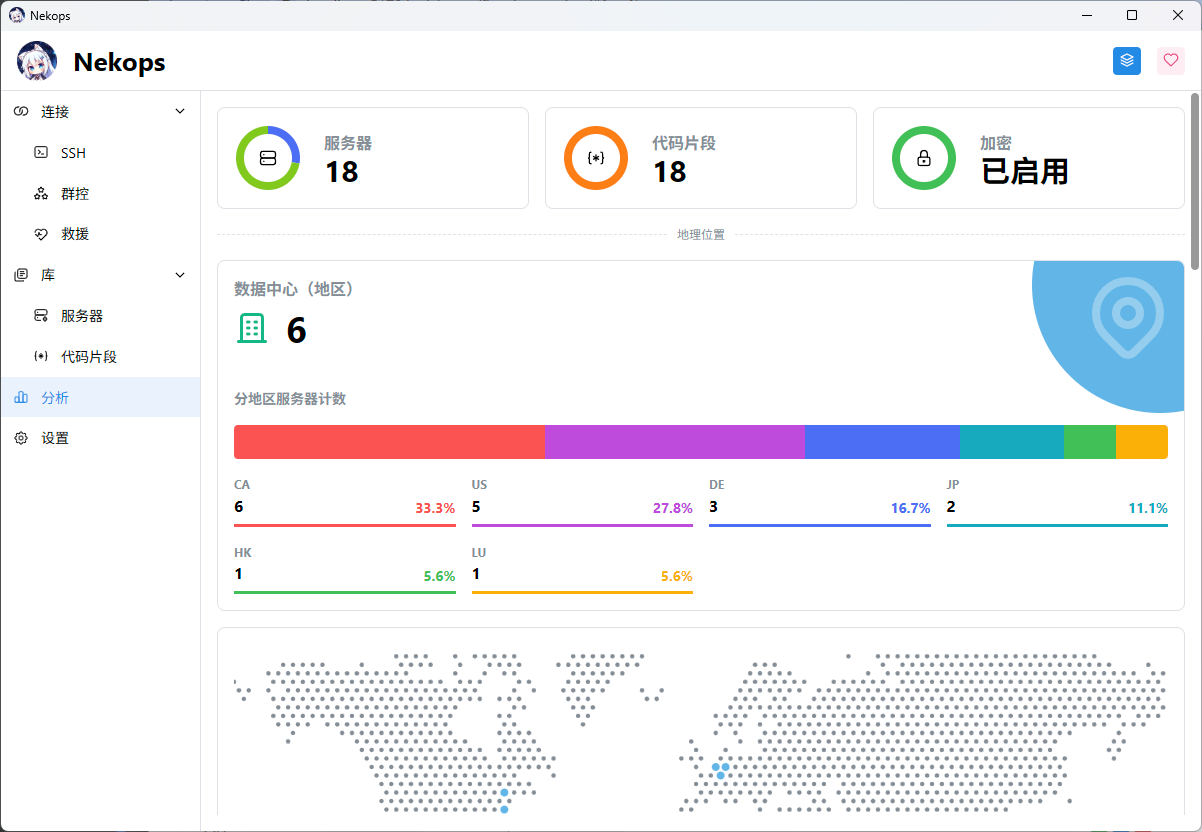This screenshot has height=832, width=1202.
Task: Click the Nekops avatar logo
Action: point(37,62)
